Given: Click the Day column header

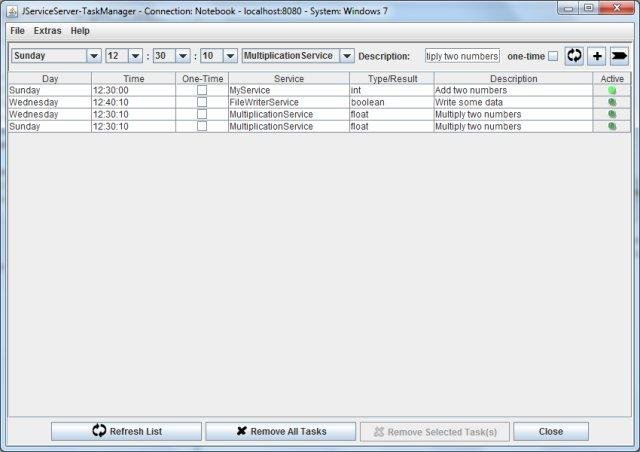Looking at the screenshot, I should pos(50,78).
